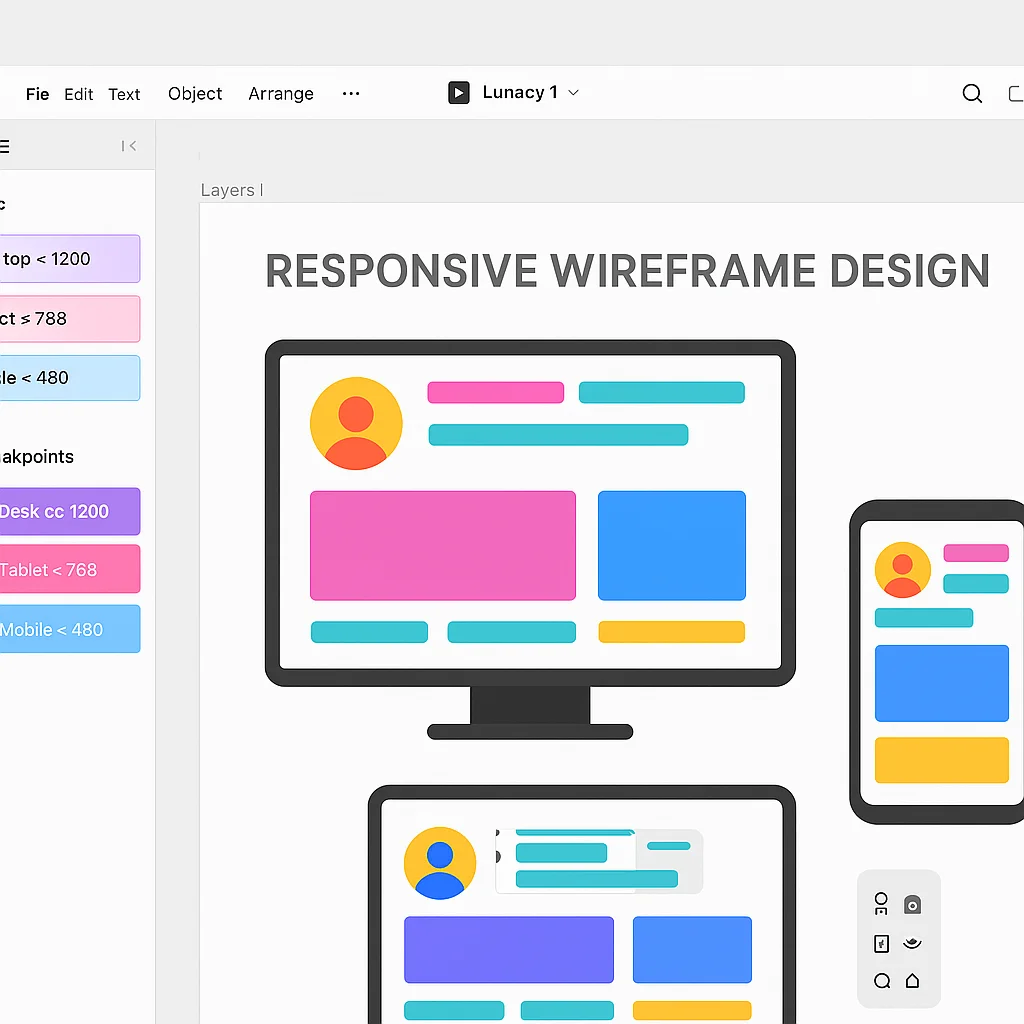
Task: Click the eye-shaped icon in the icon sheet
Action: [x=911, y=943]
